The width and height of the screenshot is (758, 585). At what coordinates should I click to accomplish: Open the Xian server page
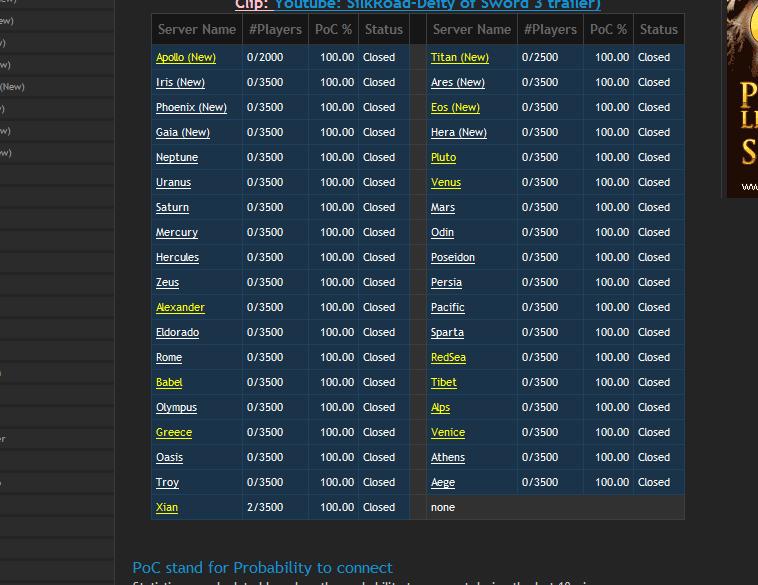(167, 508)
